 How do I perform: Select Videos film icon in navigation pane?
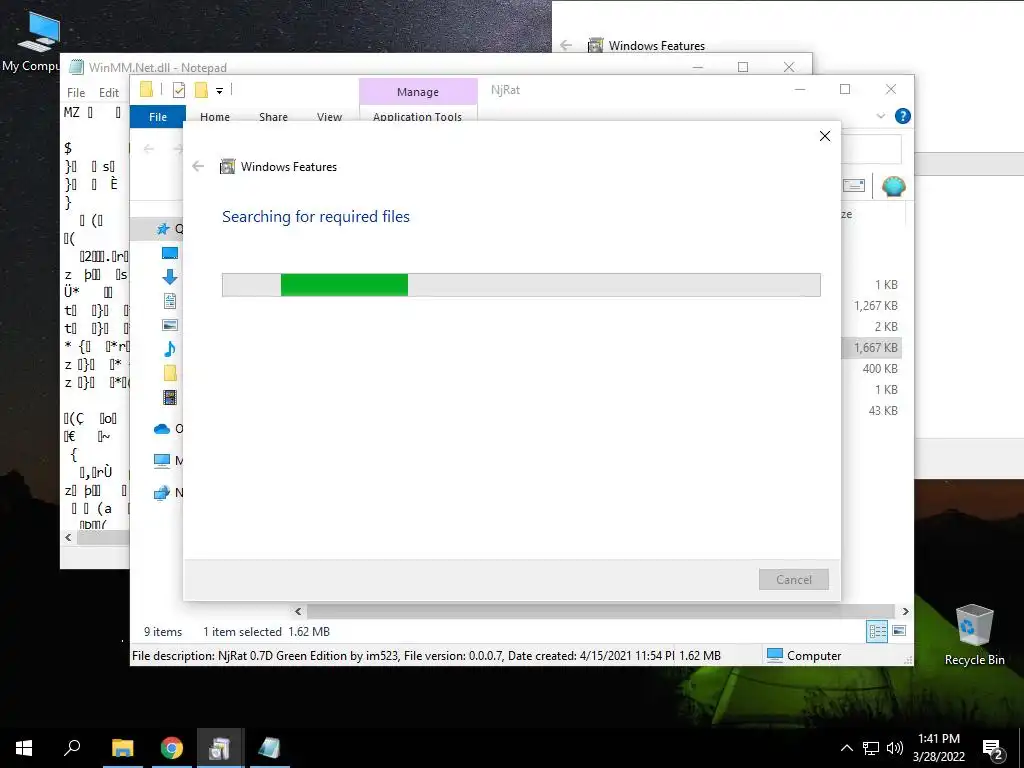point(170,397)
